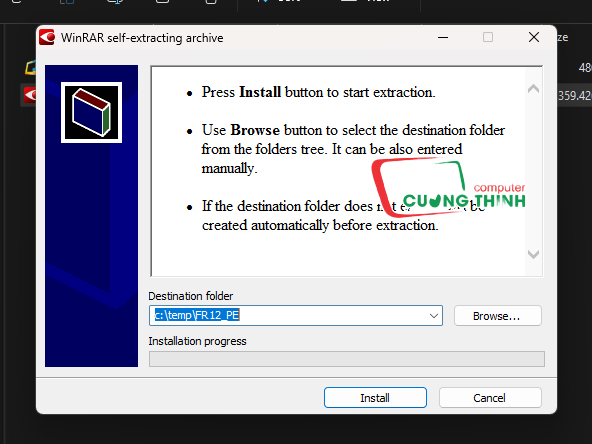Click the Install button
The width and height of the screenshot is (592, 444).
(x=375, y=398)
